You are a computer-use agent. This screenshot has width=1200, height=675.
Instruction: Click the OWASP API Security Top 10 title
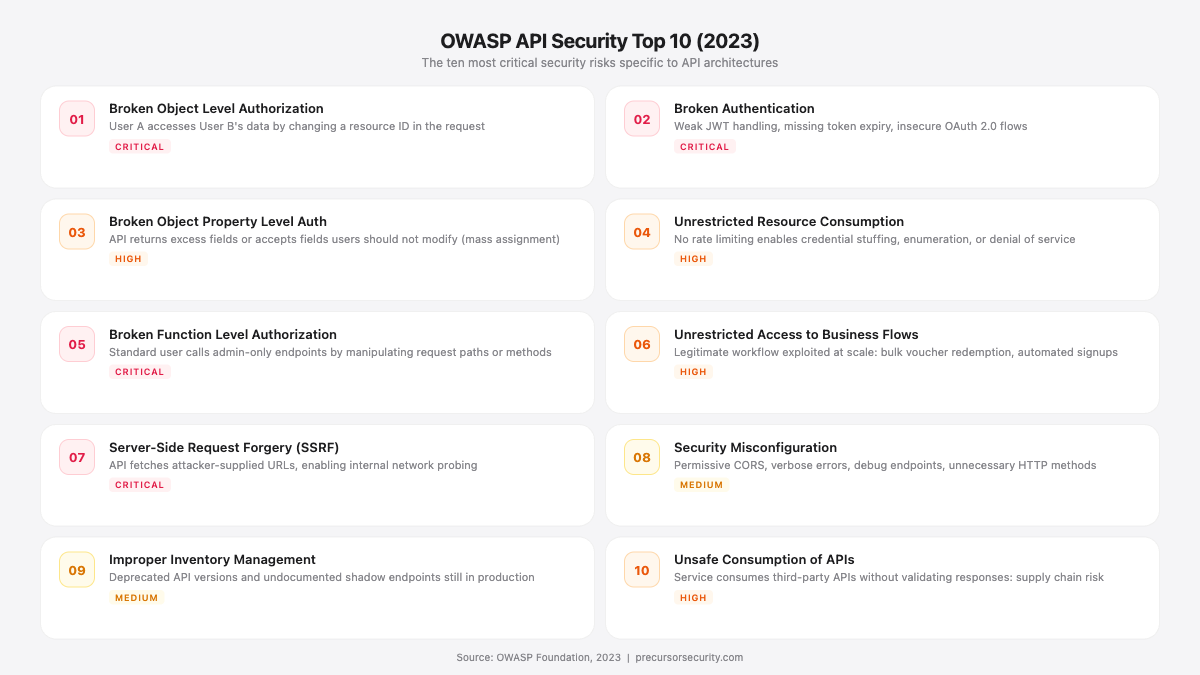pyautogui.click(x=600, y=41)
